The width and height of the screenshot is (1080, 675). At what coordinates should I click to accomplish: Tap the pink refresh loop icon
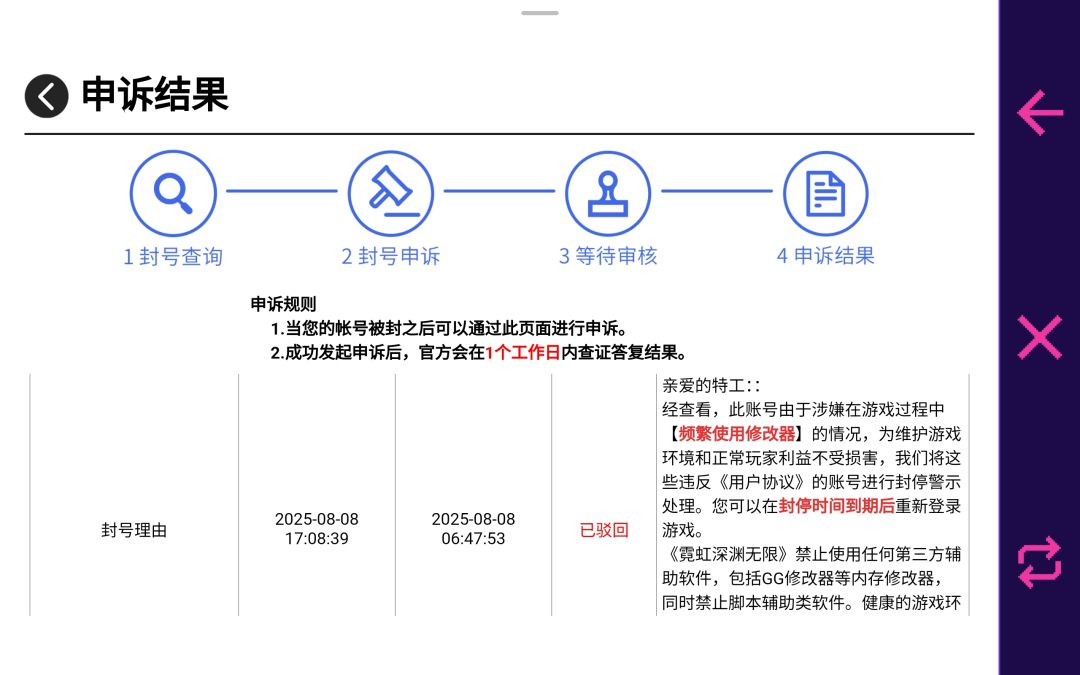click(1040, 562)
